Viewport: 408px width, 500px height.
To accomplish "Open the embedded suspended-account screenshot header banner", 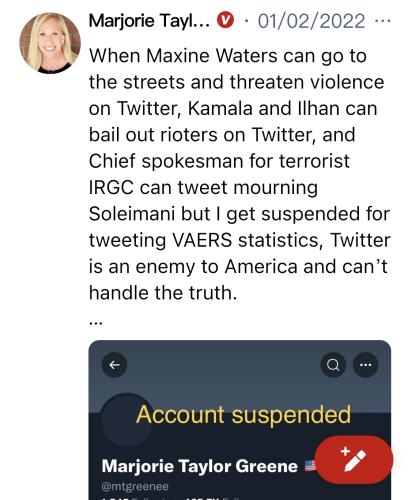I will tap(239, 377).
